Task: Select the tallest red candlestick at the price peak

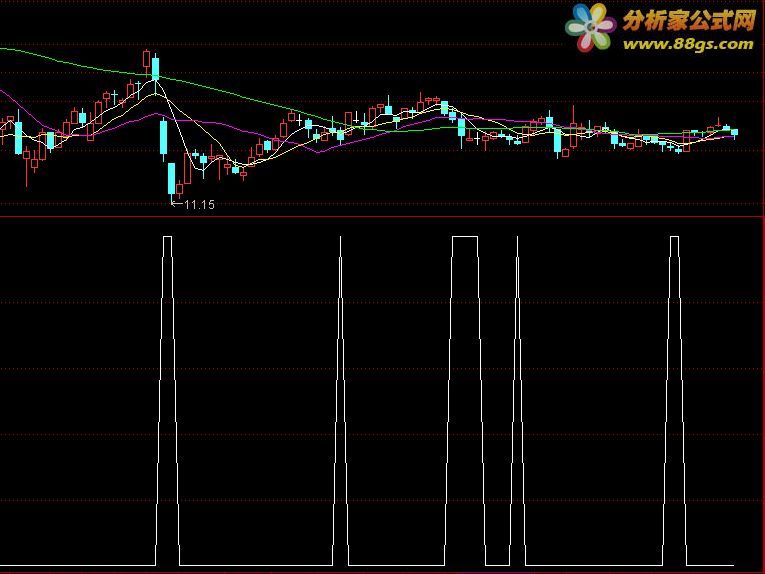Action: (x=146, y=62)
